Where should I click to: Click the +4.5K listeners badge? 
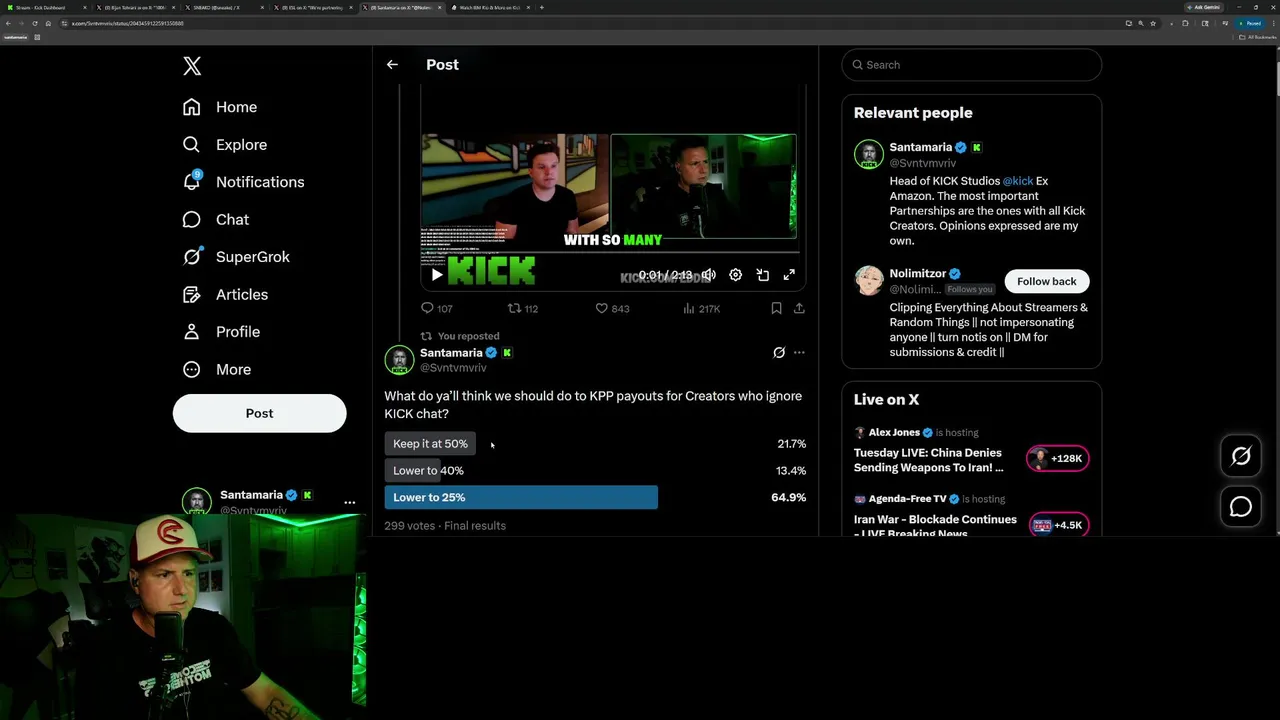click(1059, 525)
